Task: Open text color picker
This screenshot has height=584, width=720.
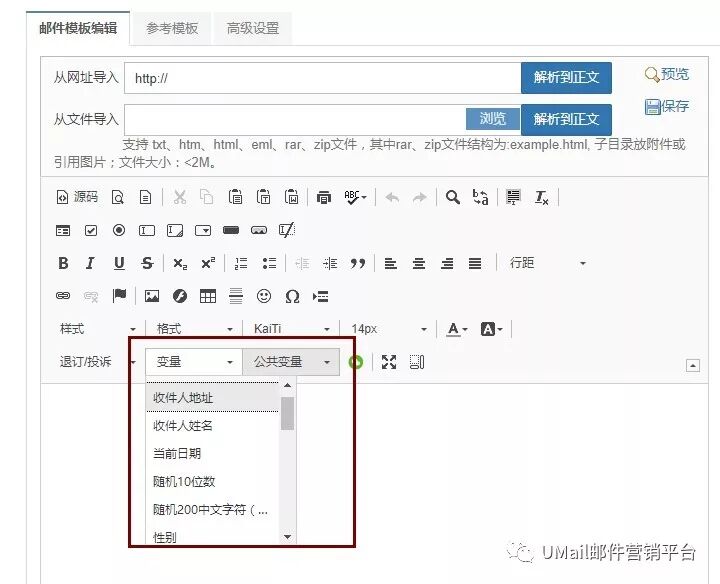Action: (x=457, y=329)
